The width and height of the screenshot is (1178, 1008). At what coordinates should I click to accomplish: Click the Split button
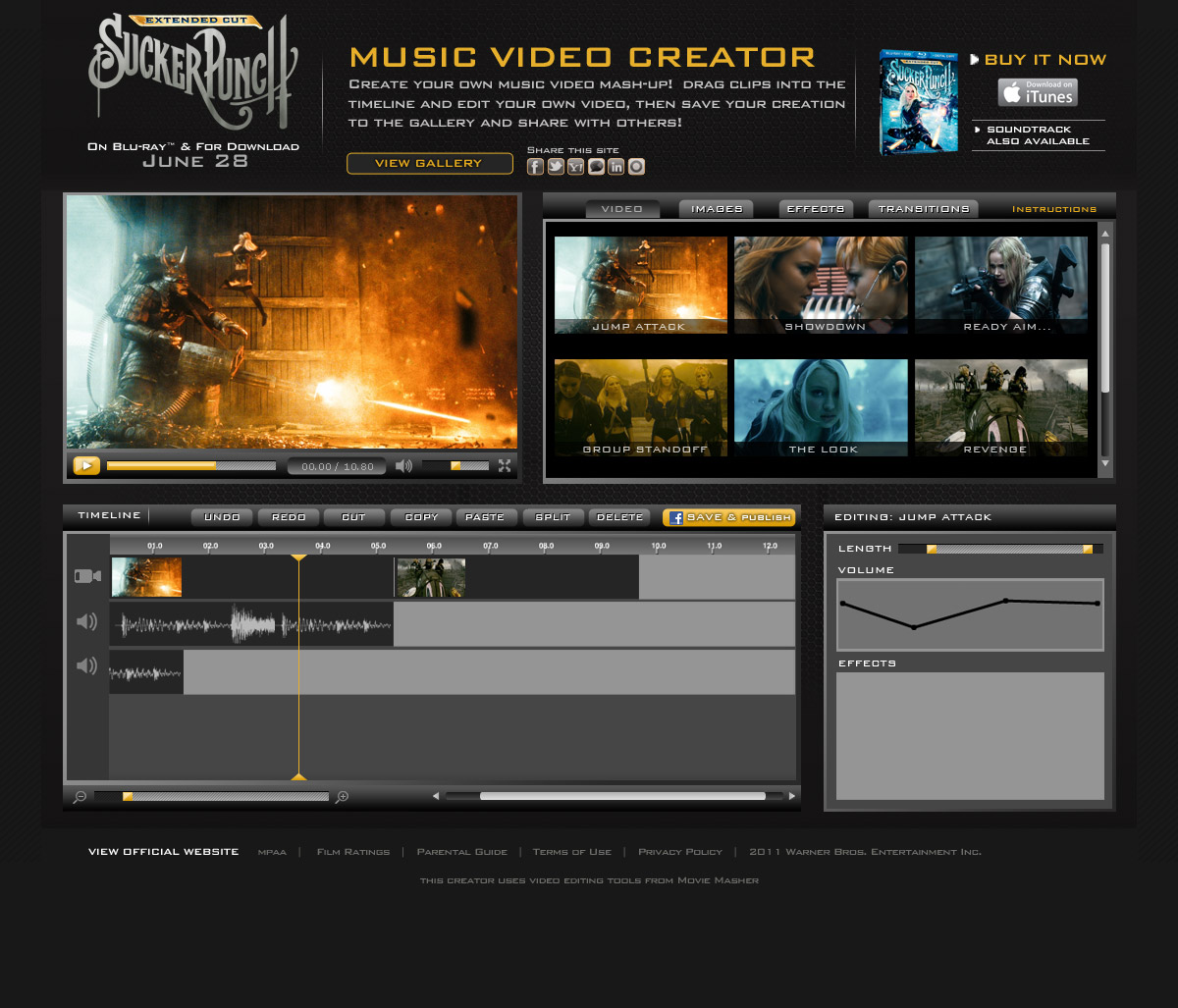pos(554,517)
